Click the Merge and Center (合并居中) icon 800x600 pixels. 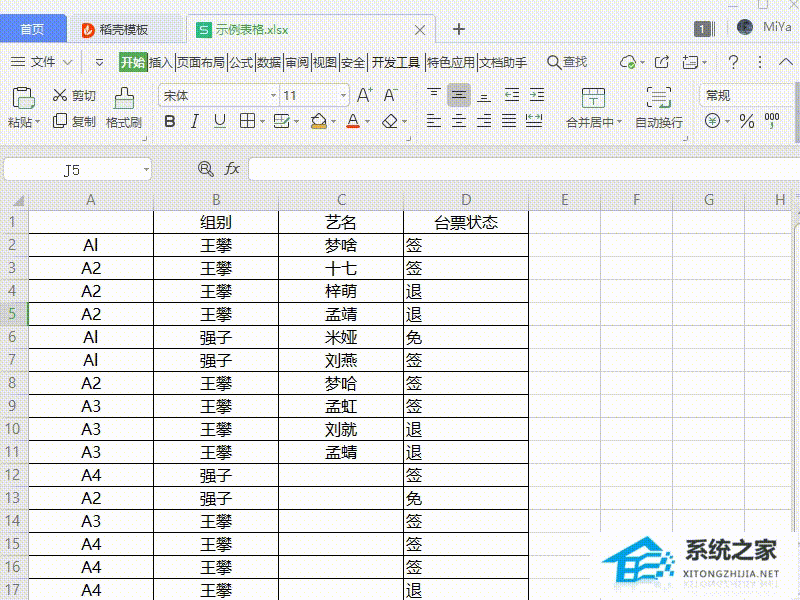pyautogui.click(x=593, y=98)
